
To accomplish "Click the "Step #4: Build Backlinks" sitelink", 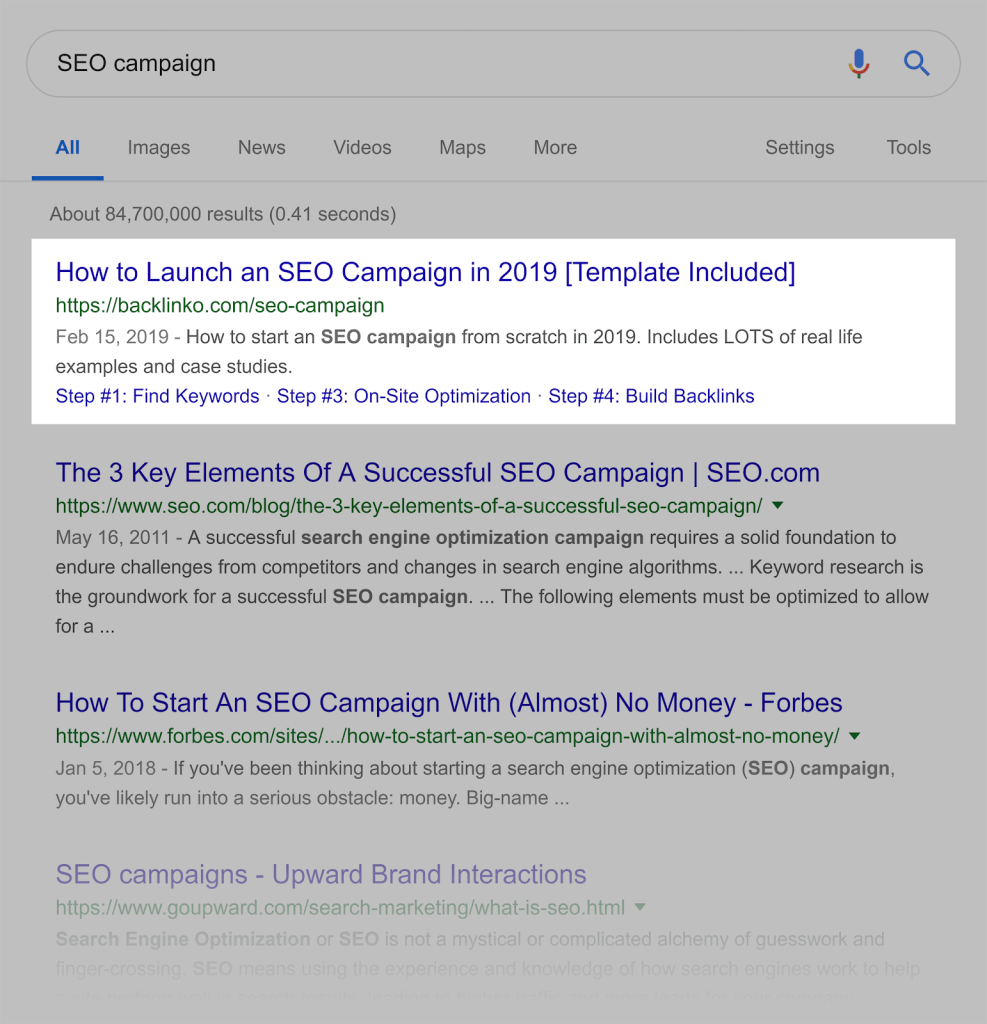I will pyautogui.click(x=651, y=396).
